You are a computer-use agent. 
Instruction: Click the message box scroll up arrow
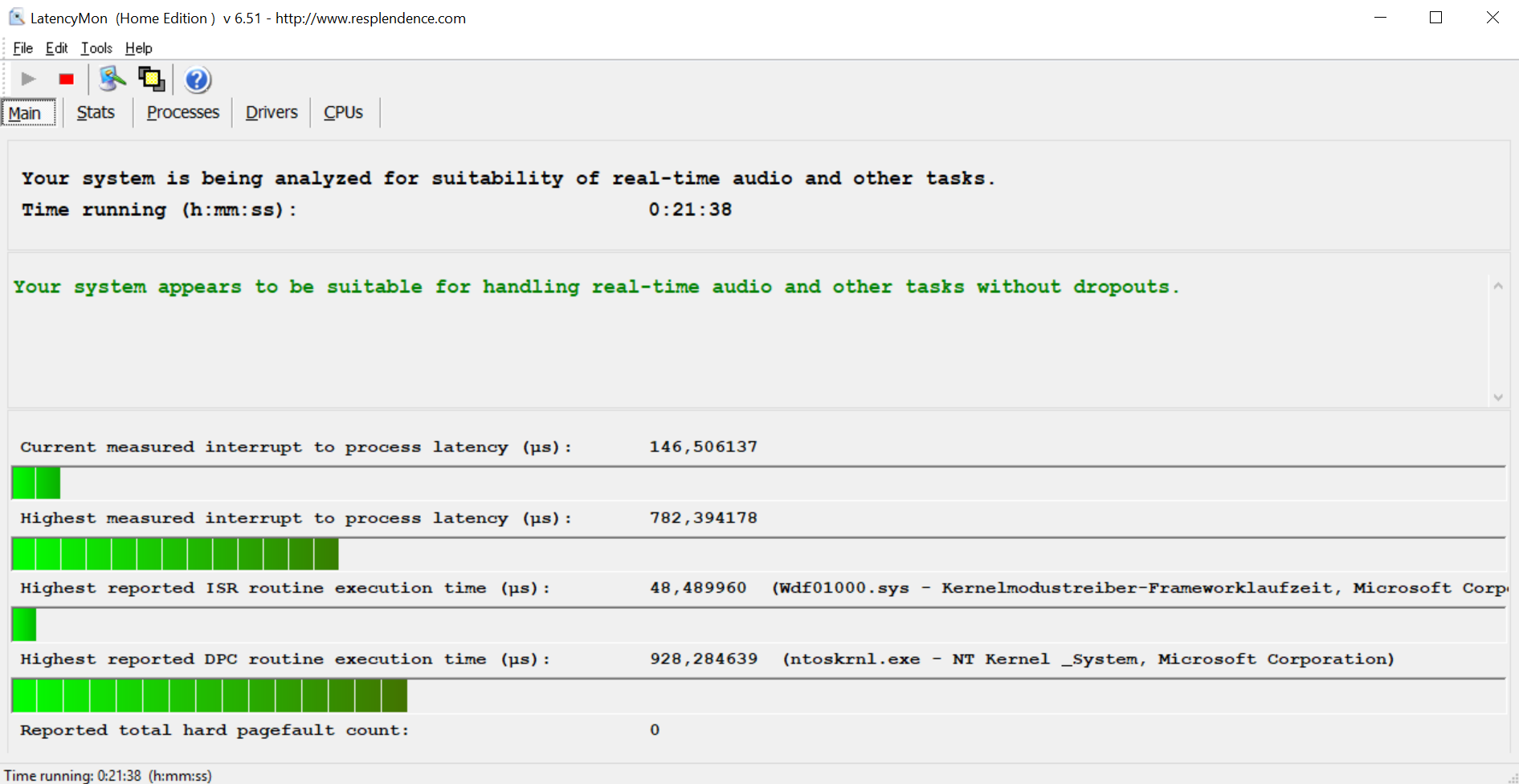coord(1498,286)
